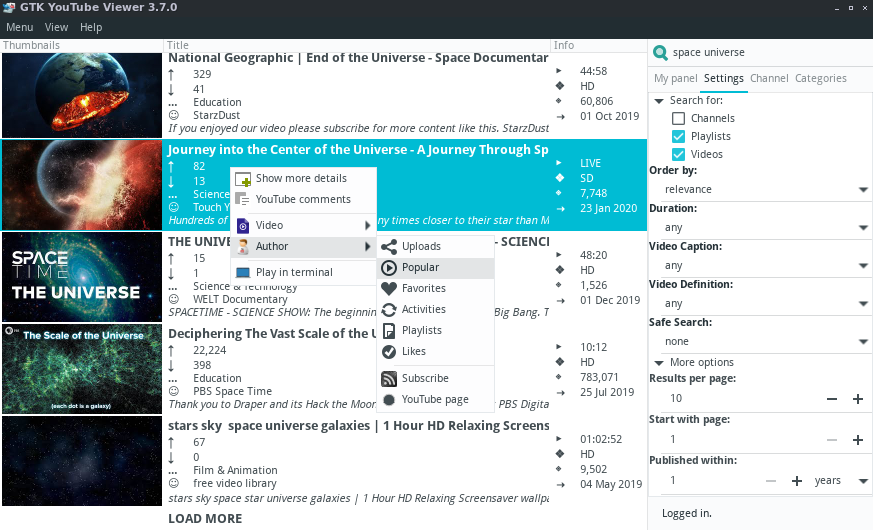Click the YouTube page icon
Image resolution: width=873 pixels, height=530 pixels.
389,400
